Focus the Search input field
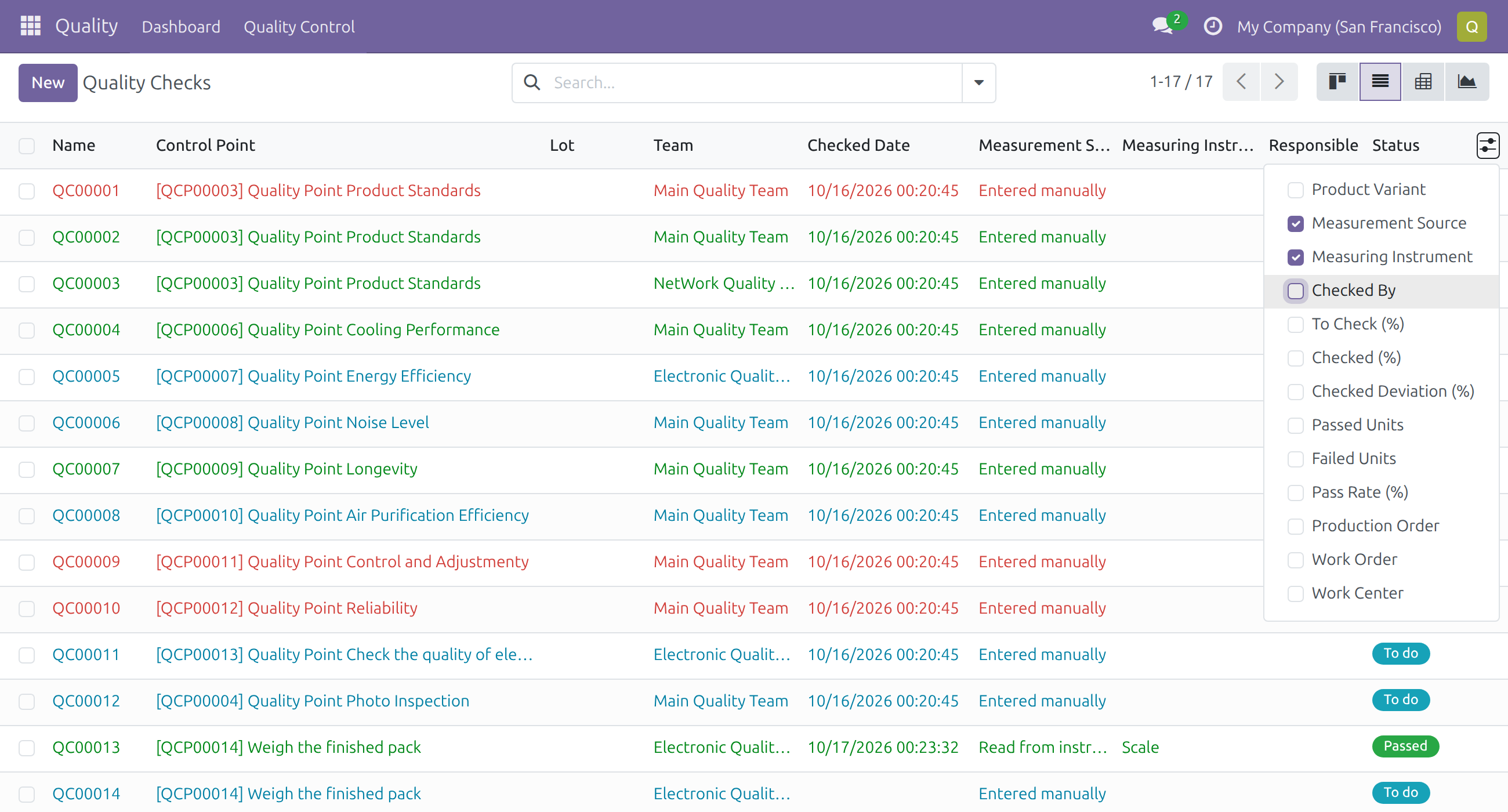 pyautogui.click(x=755, y=82)
